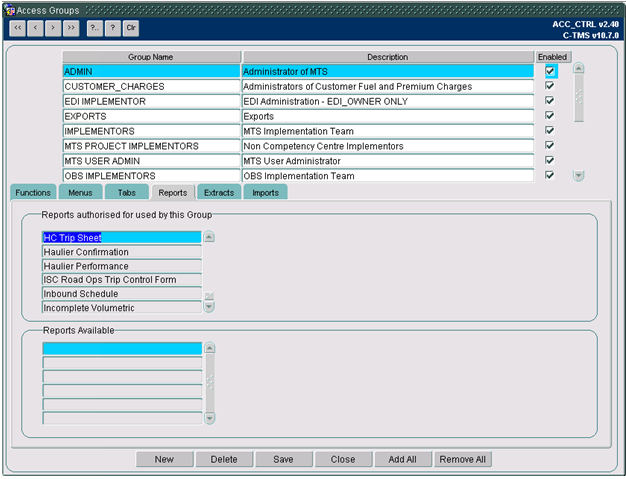Clear the form with the Clr button

(x=131, y=28)
